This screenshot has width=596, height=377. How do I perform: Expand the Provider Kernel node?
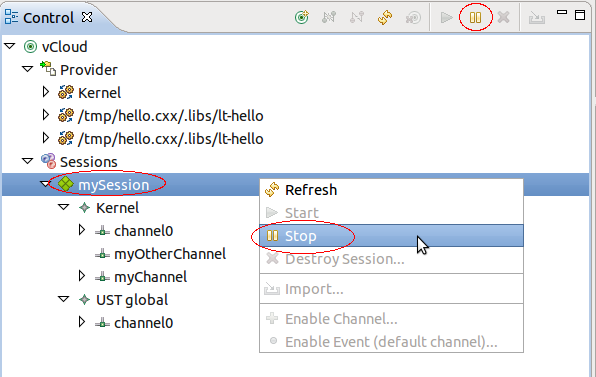click(x=46, y=92)
